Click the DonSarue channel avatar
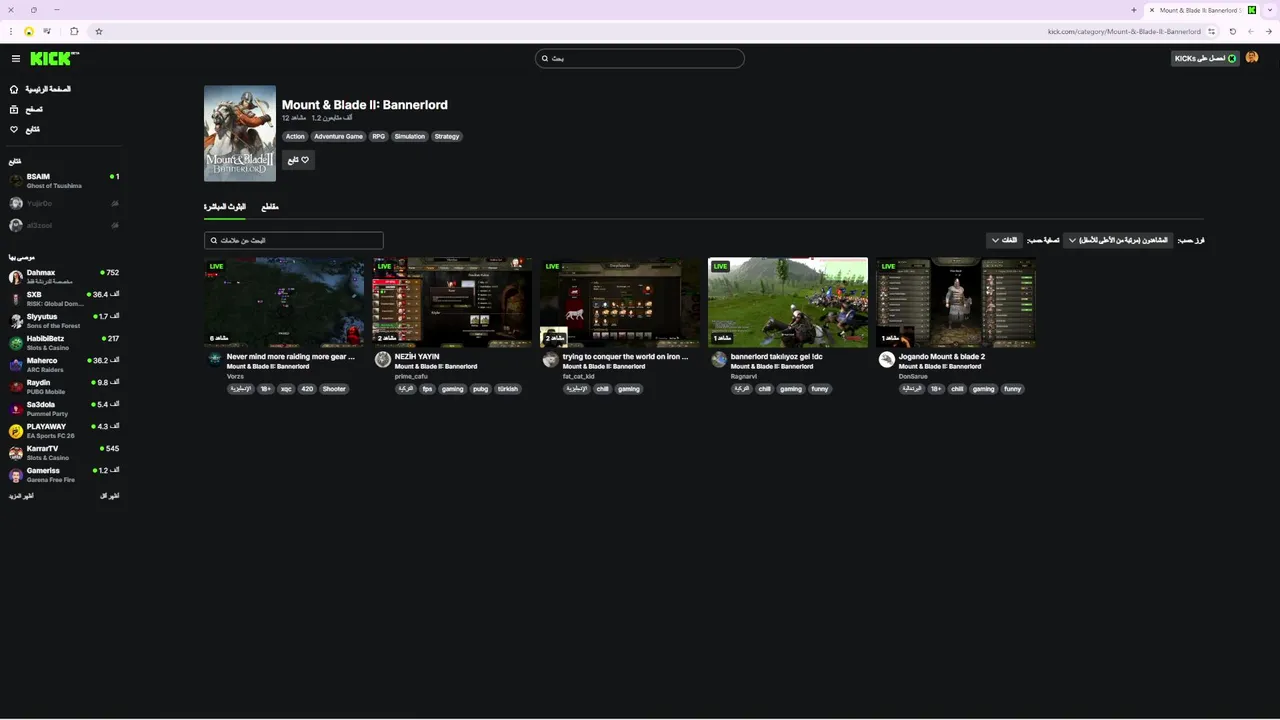The height and width of the screenshot is (720, 1280). [887, 359]
